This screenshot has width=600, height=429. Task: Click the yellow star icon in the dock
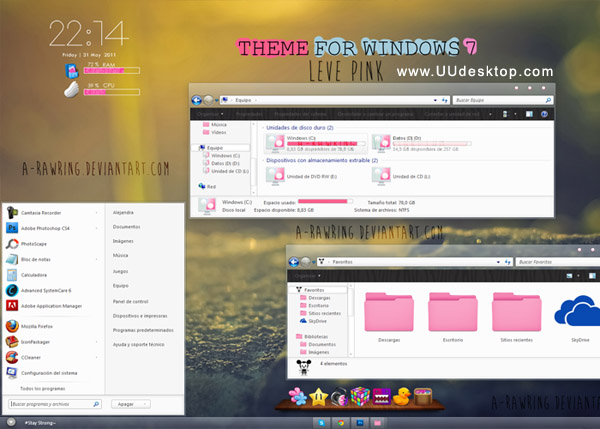coord(320,395)
